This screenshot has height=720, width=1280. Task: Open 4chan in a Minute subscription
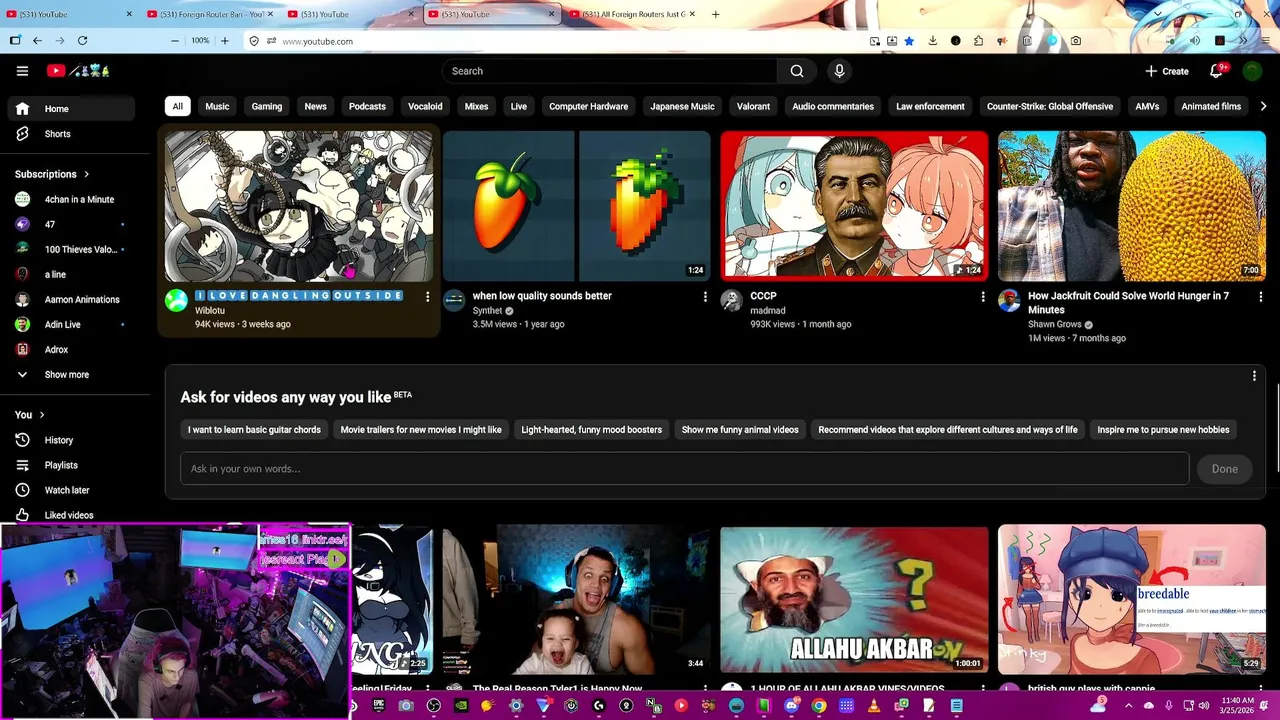point(72,199)
